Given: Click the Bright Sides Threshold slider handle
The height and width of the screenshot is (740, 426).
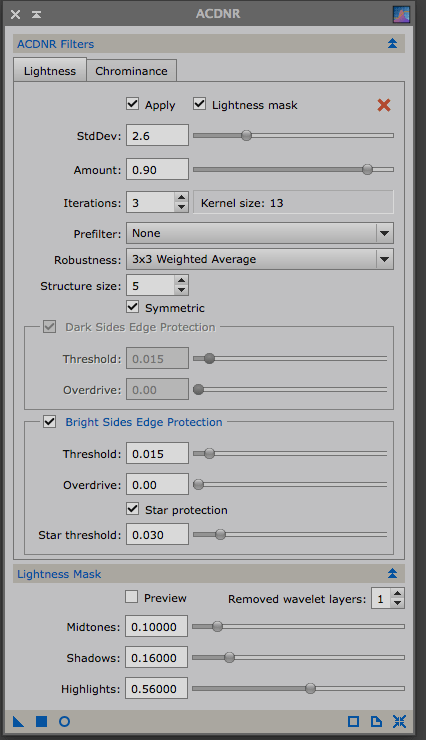Looking at the screenshot, I should pos(209,454).
